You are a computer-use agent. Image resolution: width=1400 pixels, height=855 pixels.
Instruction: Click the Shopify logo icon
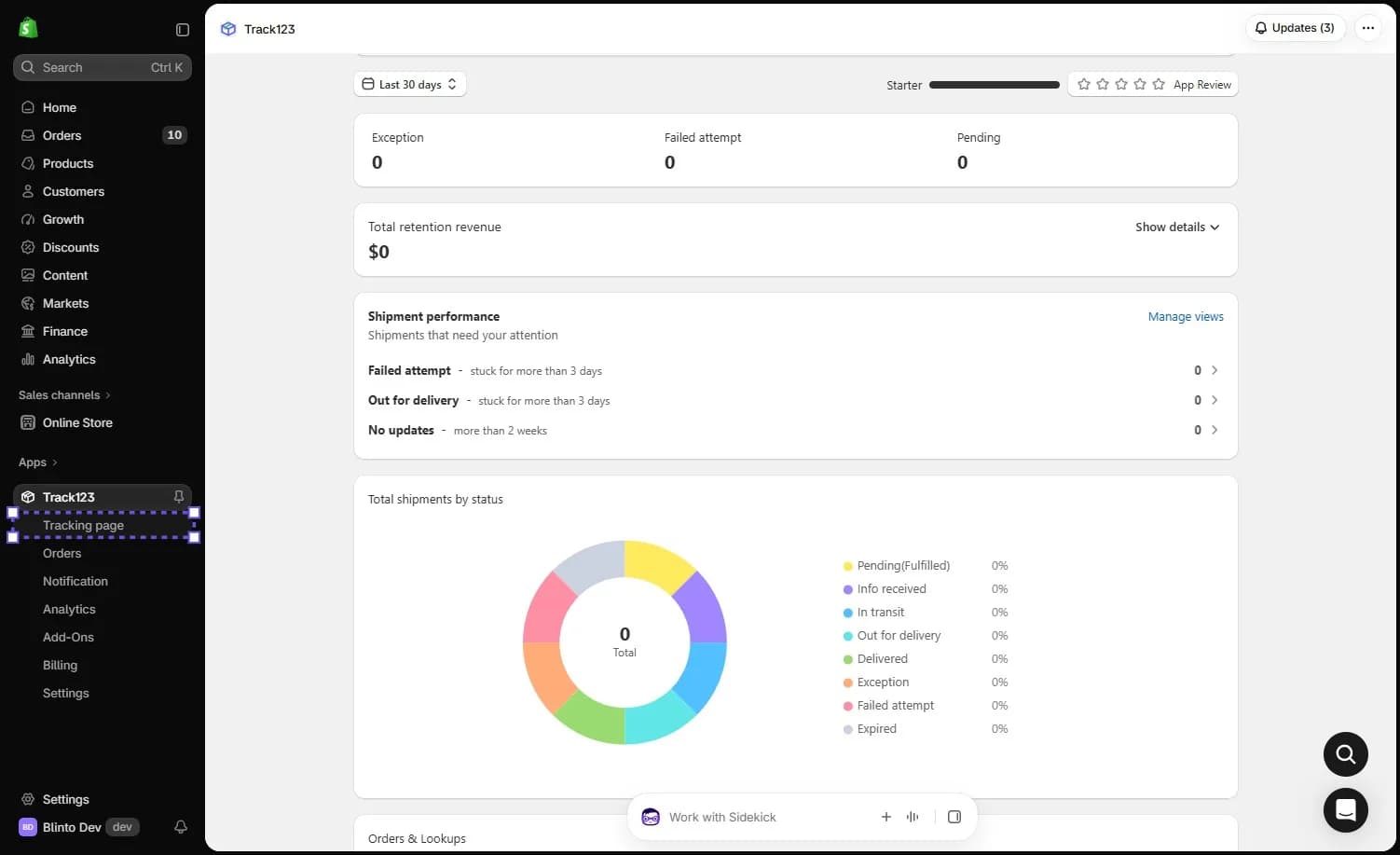[28, 28]
